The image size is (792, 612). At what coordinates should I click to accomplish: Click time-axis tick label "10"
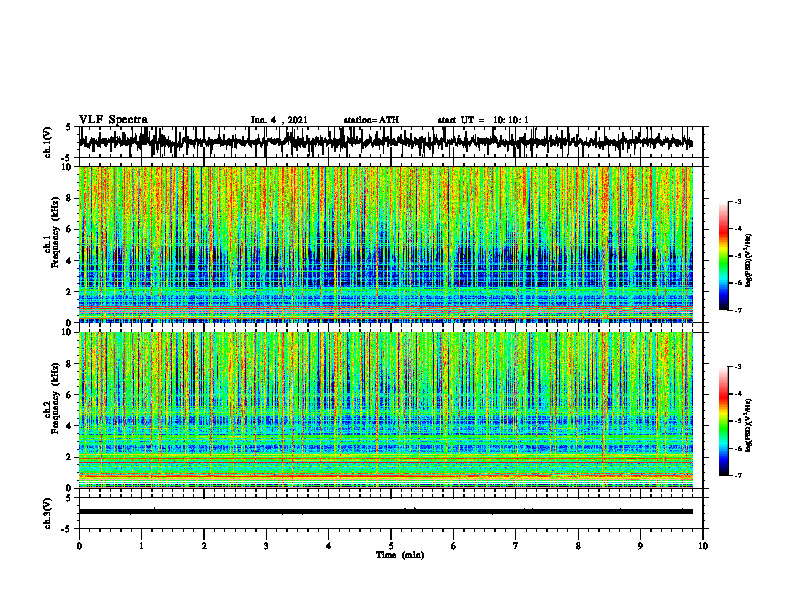coord(703,546)
